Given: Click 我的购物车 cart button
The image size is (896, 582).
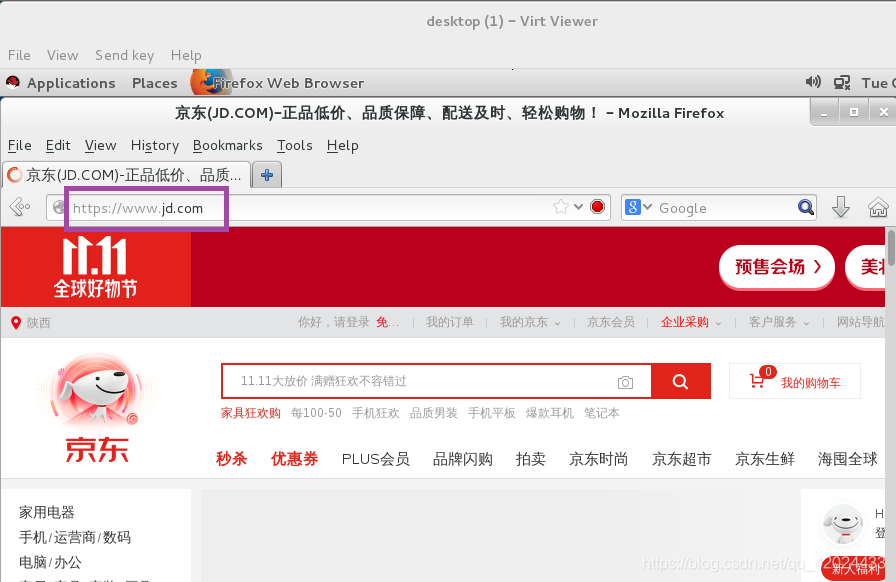Looking at the screenshot, I should point(795,381).
